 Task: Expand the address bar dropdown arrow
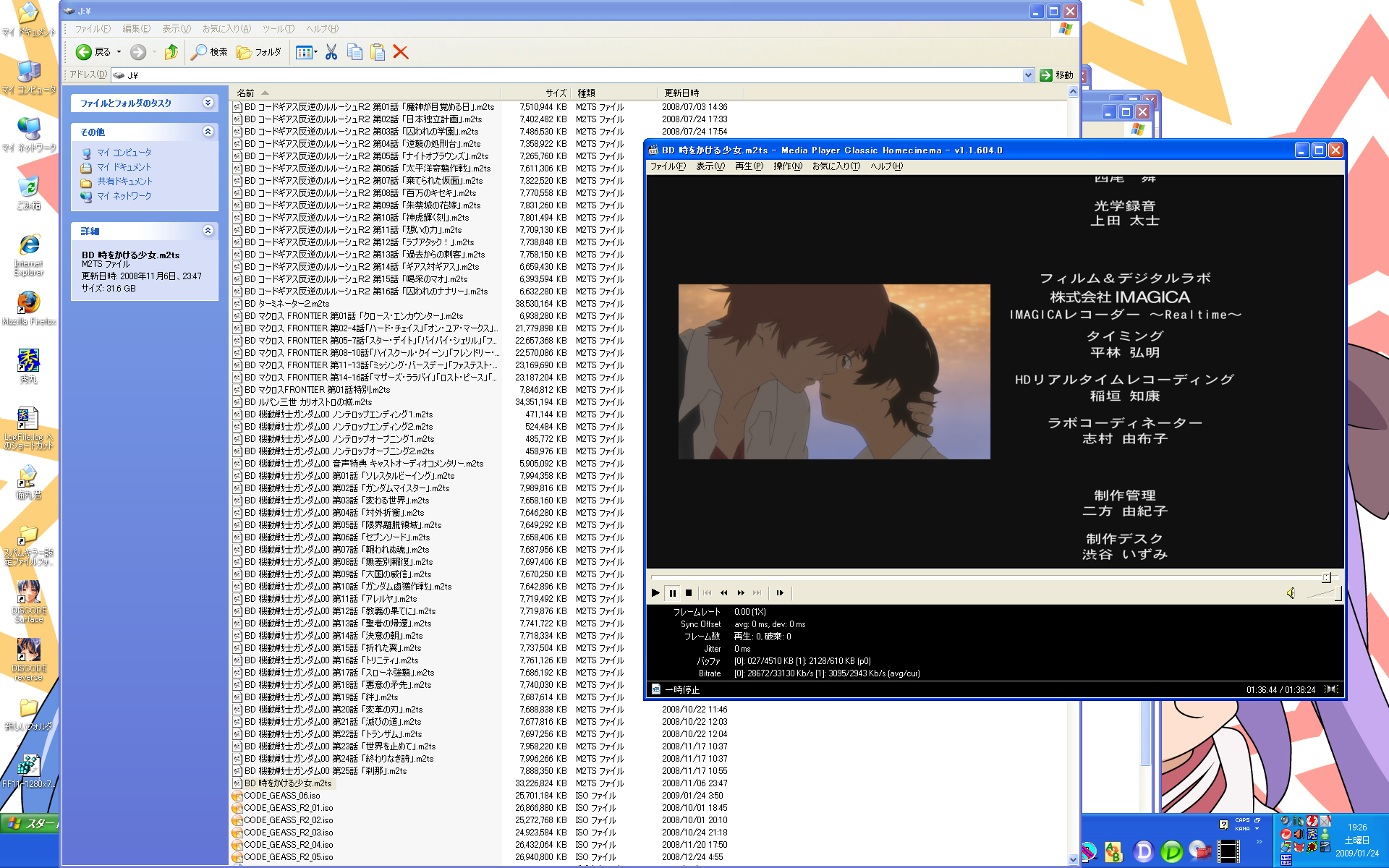pos(1028,75)
